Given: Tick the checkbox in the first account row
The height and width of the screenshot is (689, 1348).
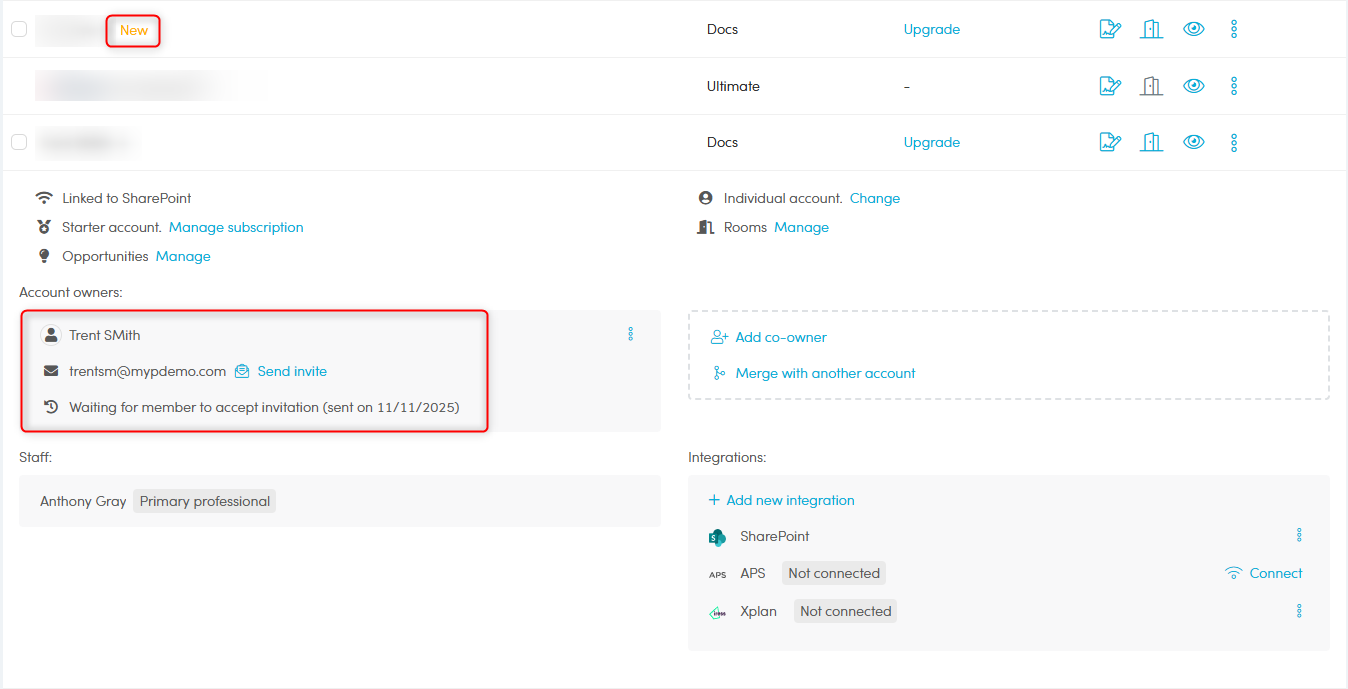Looking at the screenshot, I should coord(19,29).
